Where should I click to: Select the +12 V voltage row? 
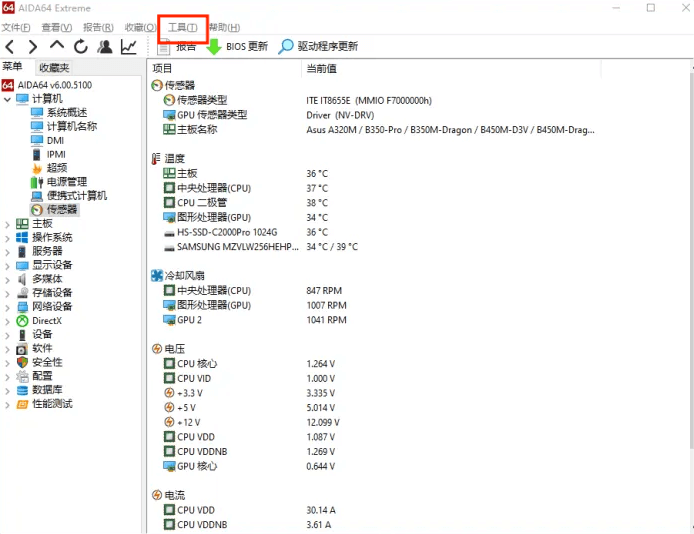coord(251,423)
